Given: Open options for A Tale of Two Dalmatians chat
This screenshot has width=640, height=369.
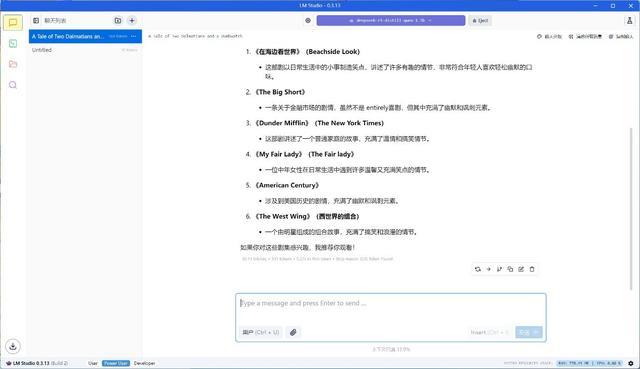Looking at the screenshot, I should [133, 36].
